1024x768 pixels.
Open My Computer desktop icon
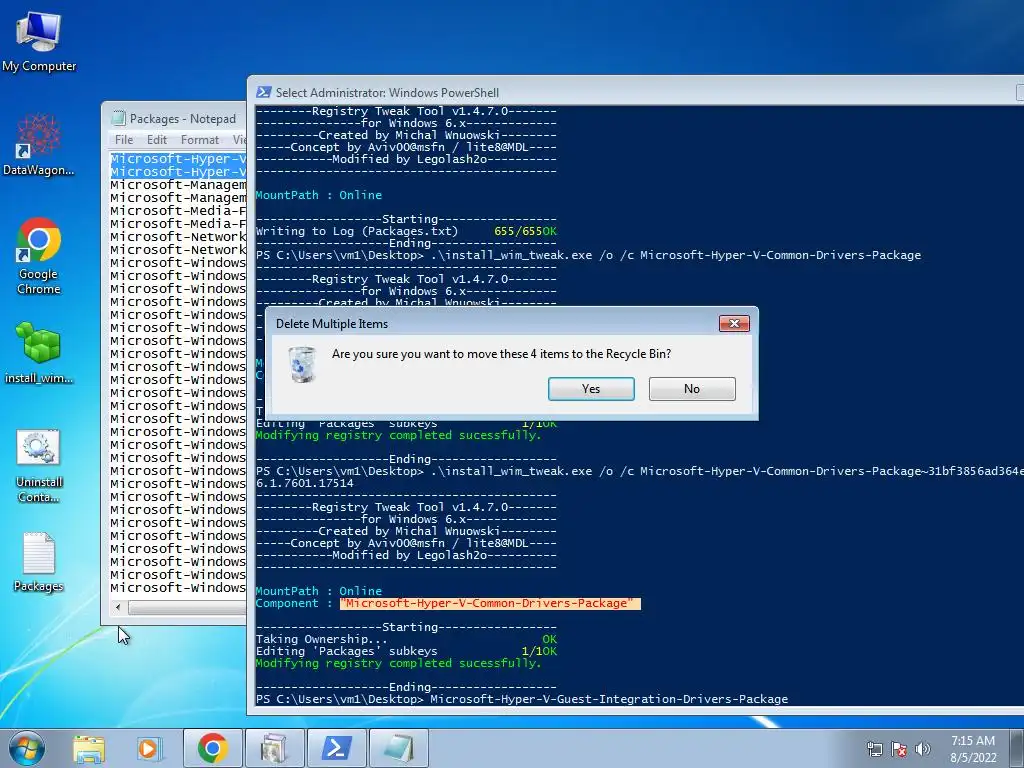point(39,40)
